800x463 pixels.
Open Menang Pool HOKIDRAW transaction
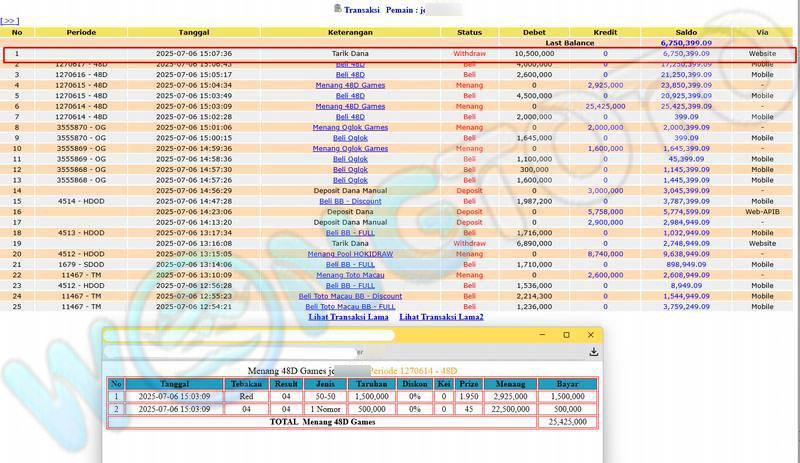[350, 254]
